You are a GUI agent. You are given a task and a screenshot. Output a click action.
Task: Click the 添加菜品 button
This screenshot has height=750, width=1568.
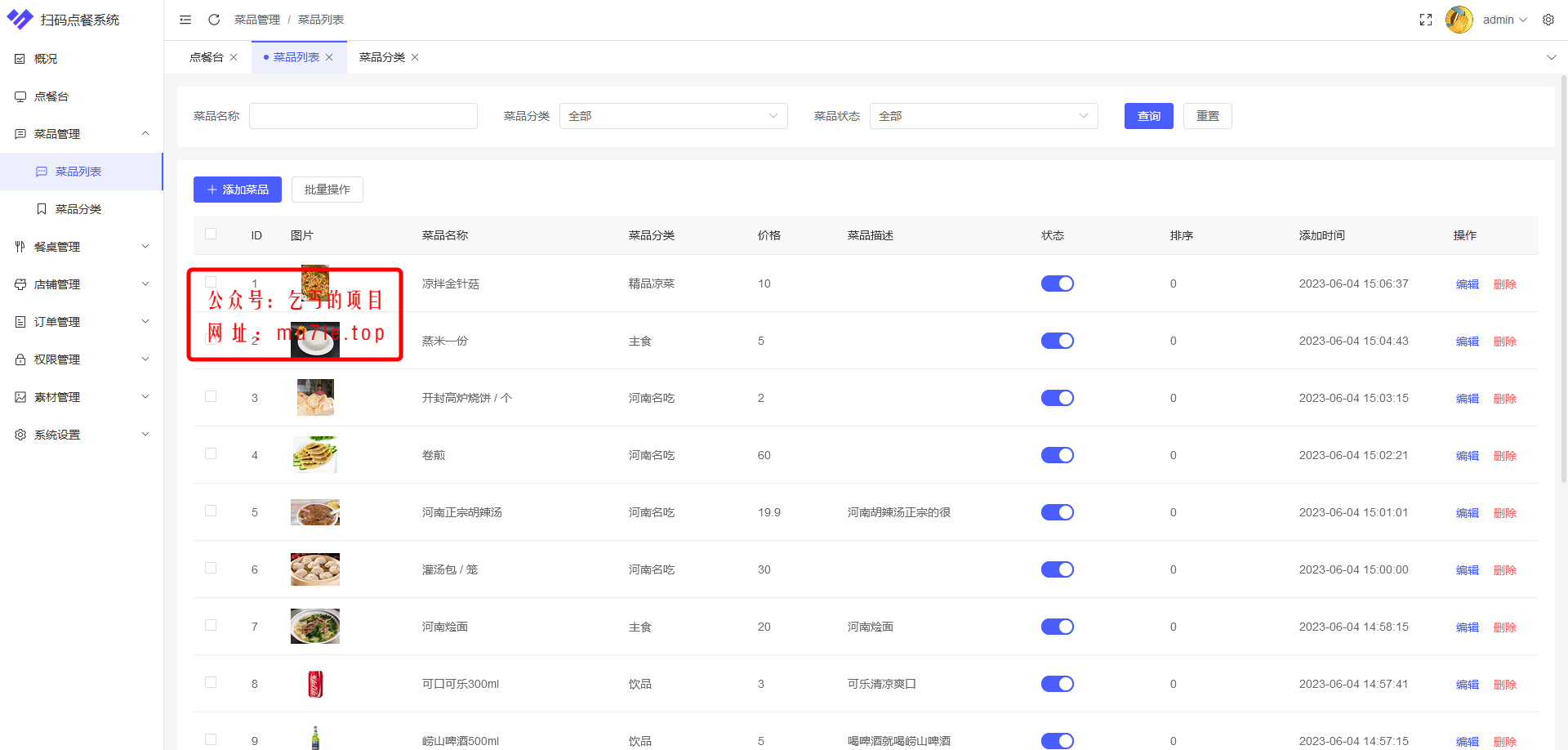(238, 190)
